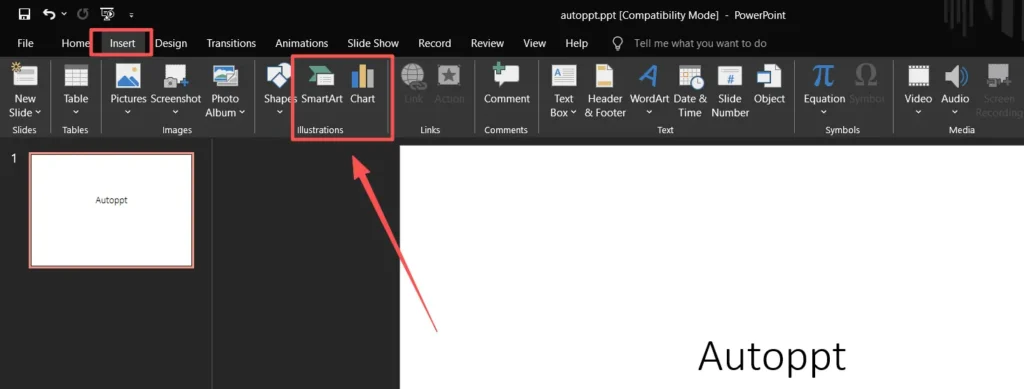
Task: Expand the Video dropdown arrow
Action: (918, 112)
